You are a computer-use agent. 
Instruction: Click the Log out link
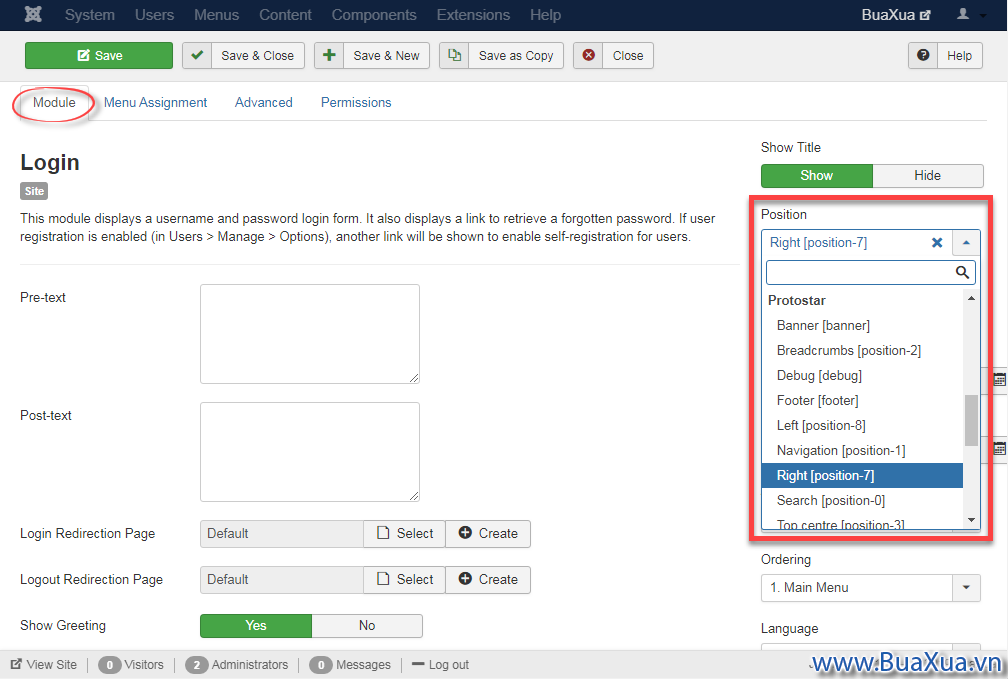click(x=441, y=664)
